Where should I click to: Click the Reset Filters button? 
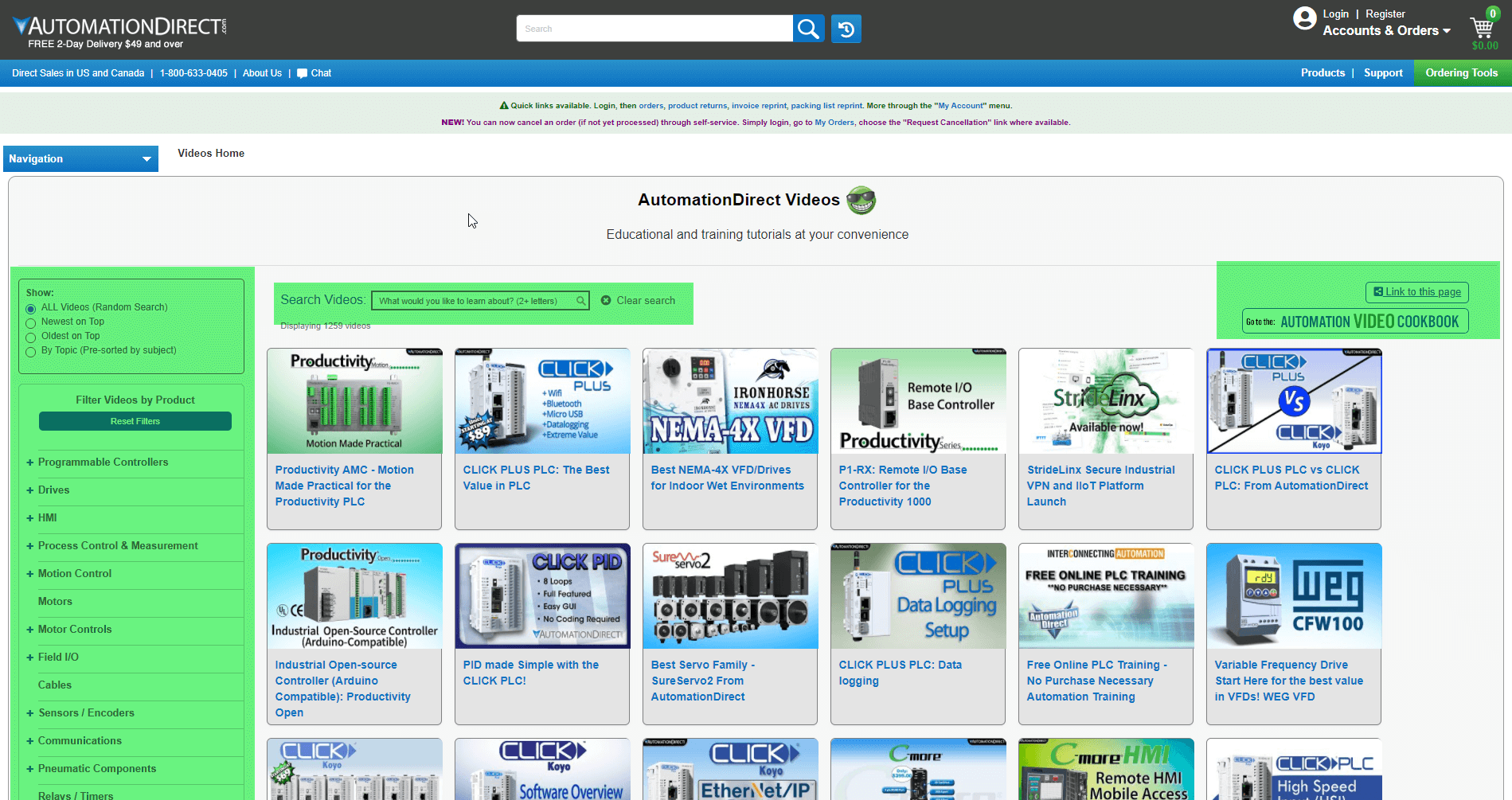[x=135, y=420]
